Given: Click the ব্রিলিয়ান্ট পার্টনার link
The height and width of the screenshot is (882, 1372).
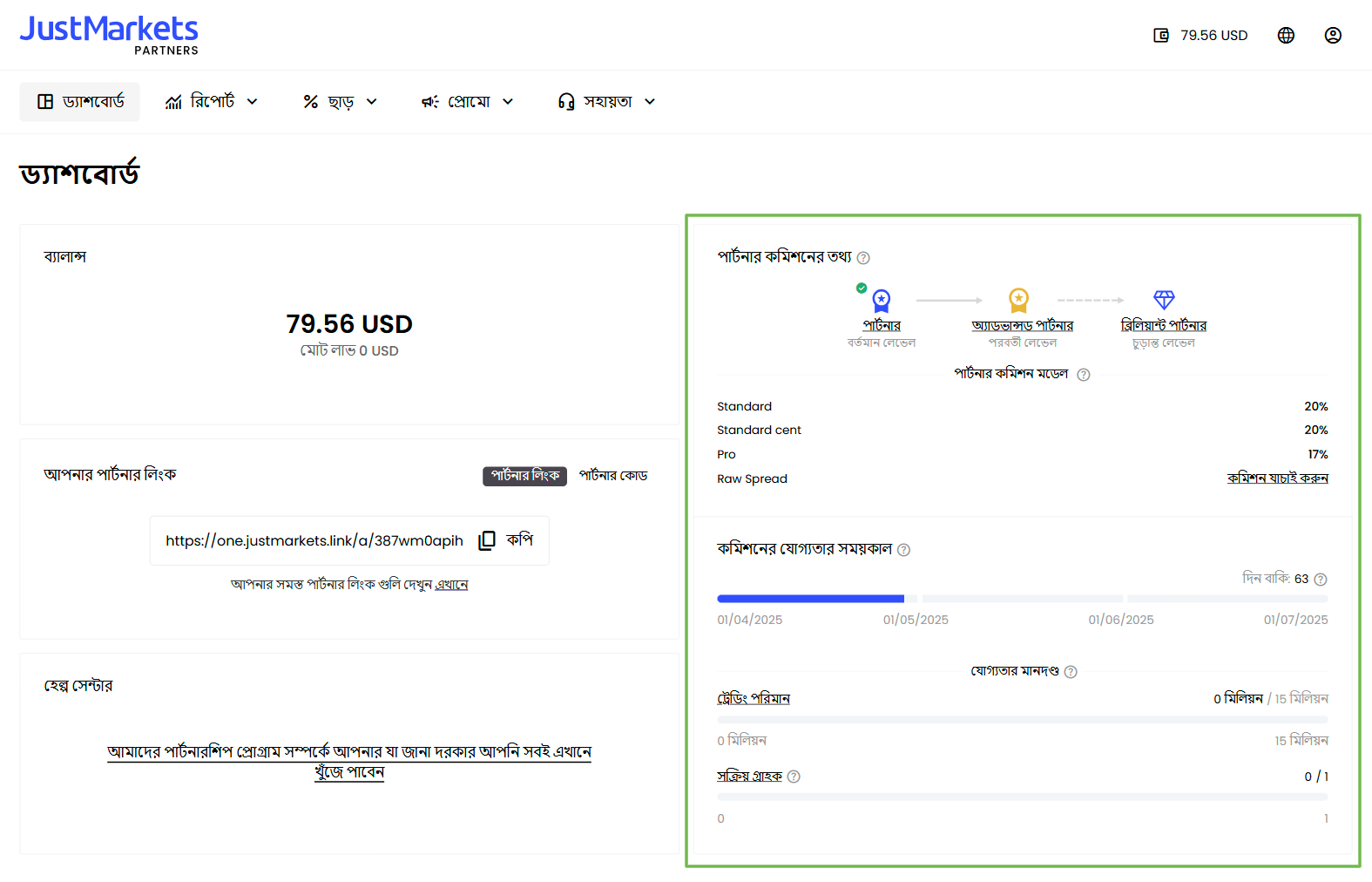Looking at the screenshot, I should 1164,326.
